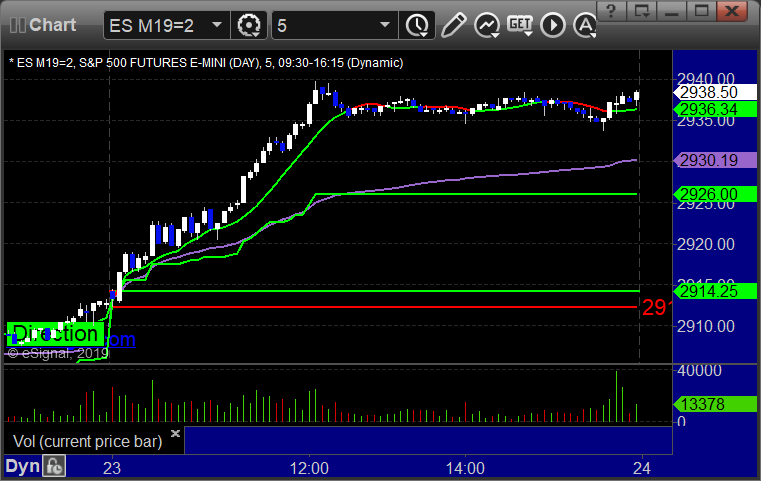Screen dimensions: 761x481
Task: Click the 2910.00 price axis label
Action: coord(706,326)
